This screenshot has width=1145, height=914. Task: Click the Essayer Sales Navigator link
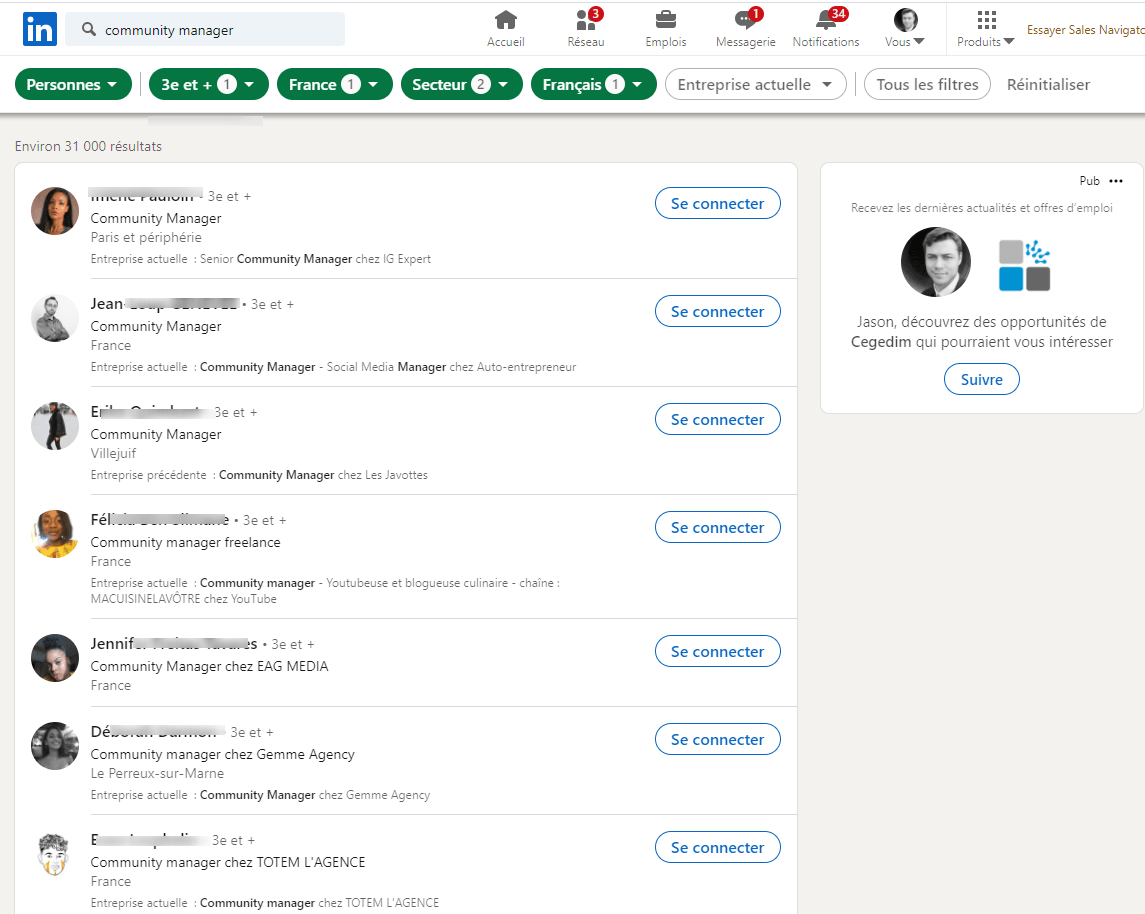pyautogui.click(x=1085, y=30)
